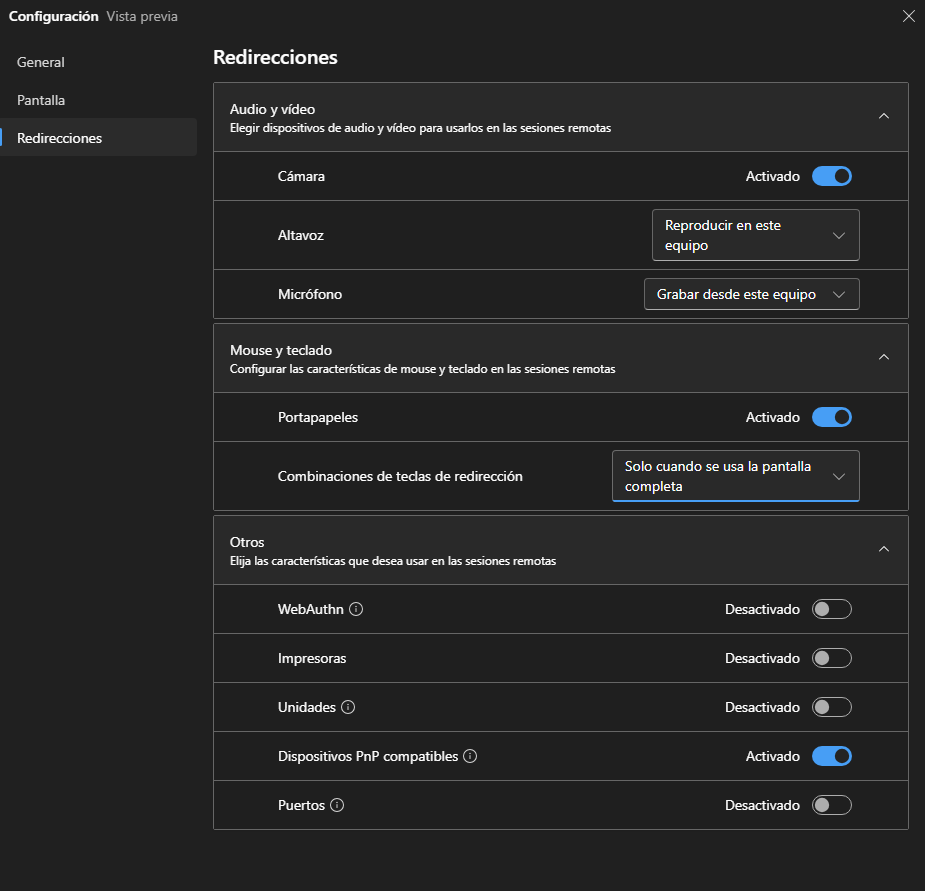The width and height of the screenshot is (925, 891).
Task: Collapse the Otros section
Action: 884,549
